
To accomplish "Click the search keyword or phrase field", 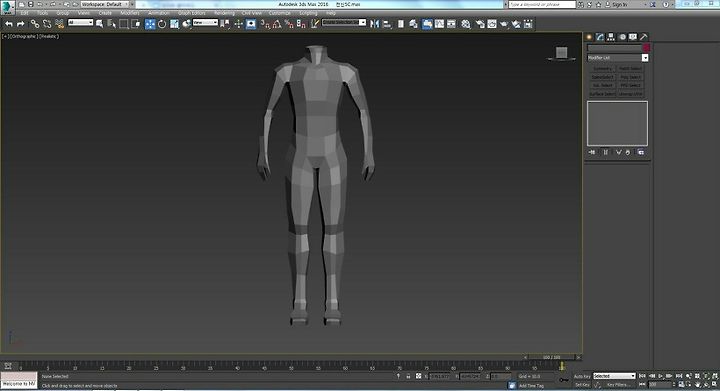I will point(542,4).
